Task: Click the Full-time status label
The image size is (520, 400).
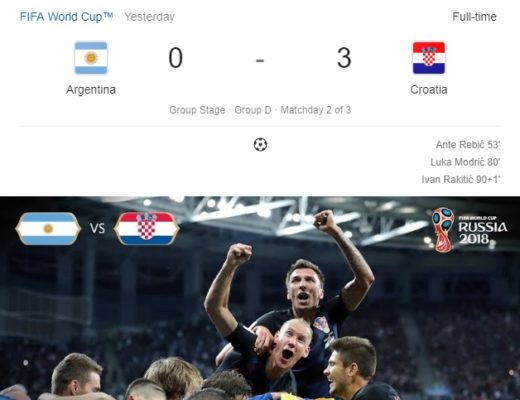Action: pyautogui.click(x=474, y=17)
